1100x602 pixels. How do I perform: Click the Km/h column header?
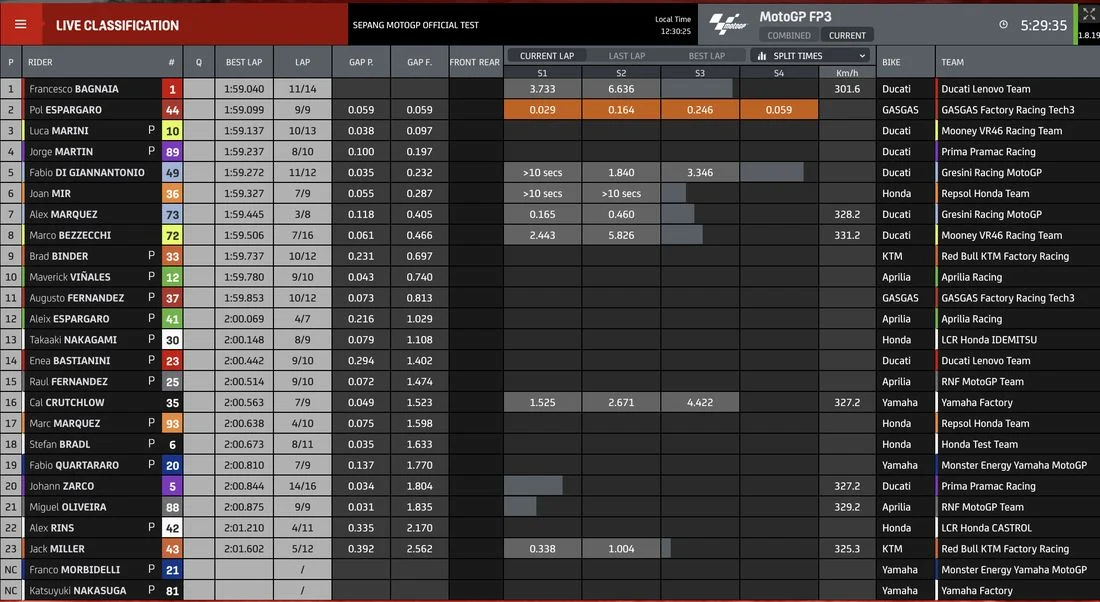point(847,73)
